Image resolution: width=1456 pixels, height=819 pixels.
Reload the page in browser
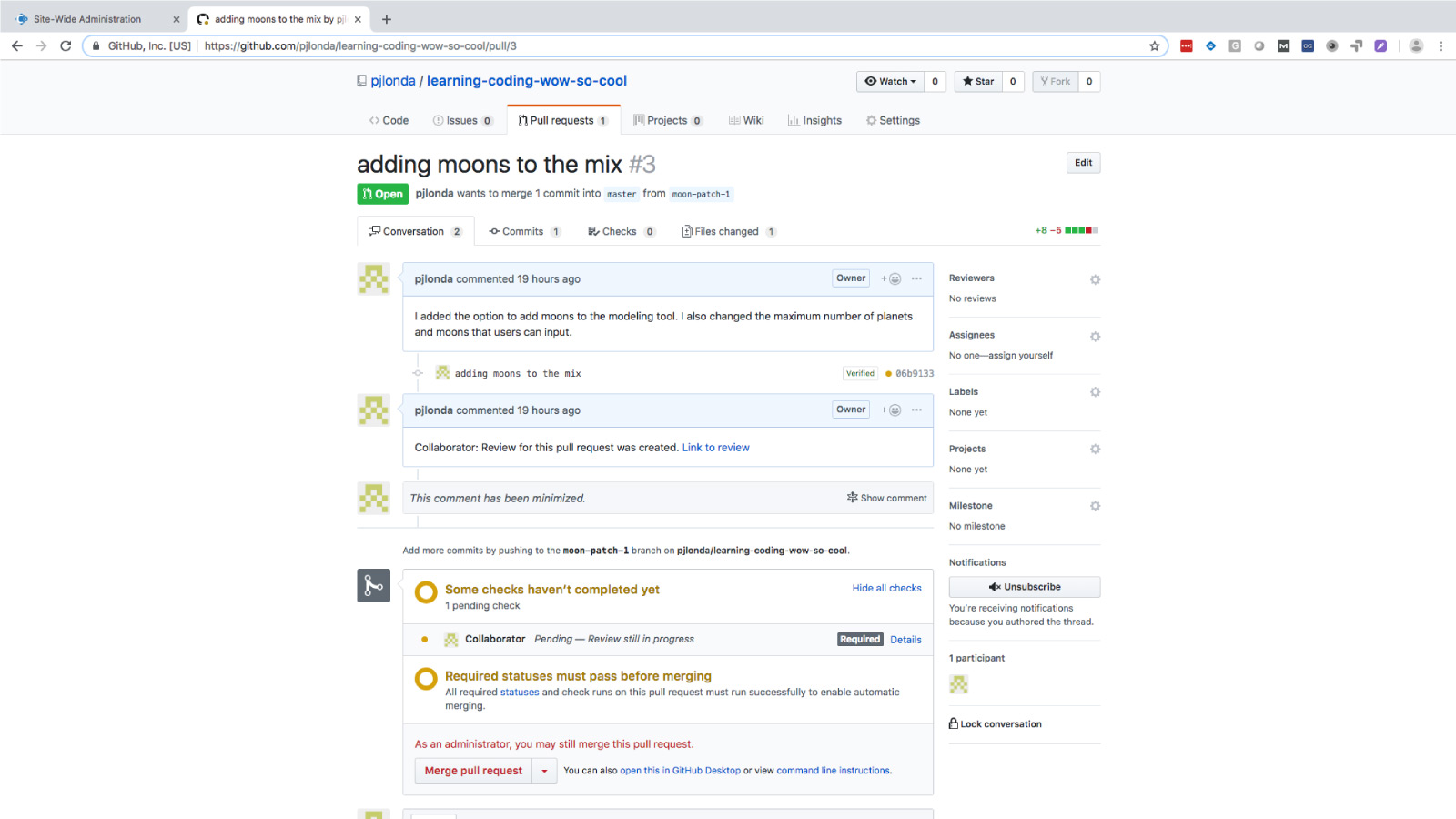coord(66,46)
